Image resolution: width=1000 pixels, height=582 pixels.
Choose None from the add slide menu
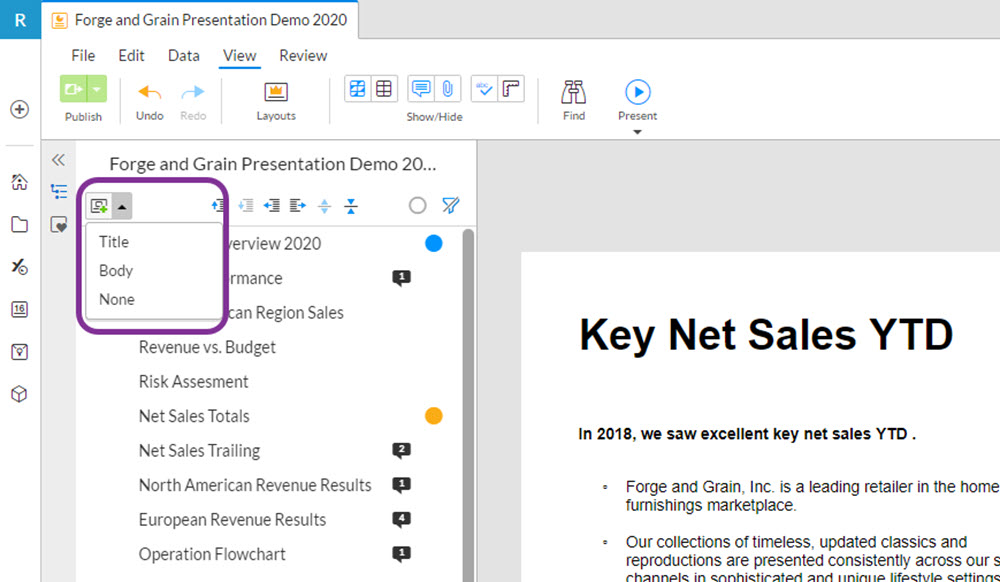pyautogui.click(x=117, y=300)
